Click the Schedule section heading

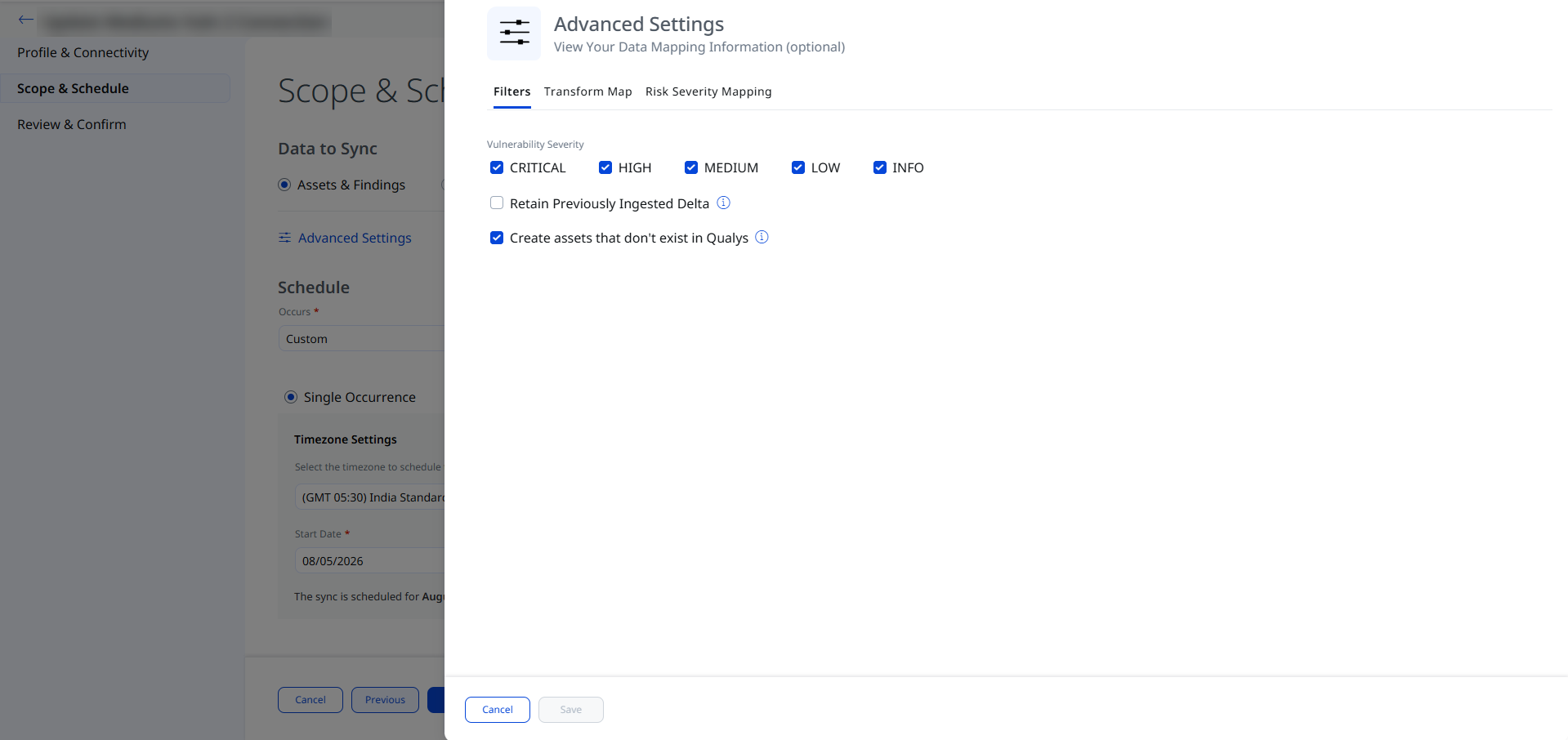[314, 288]
